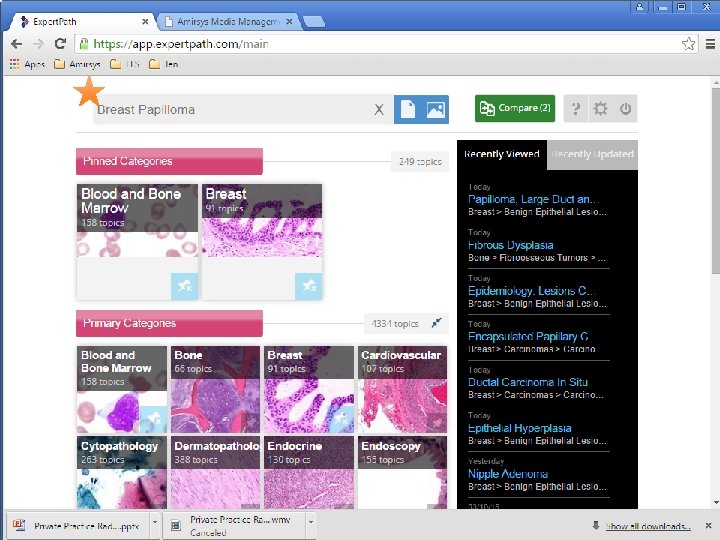Clear the Breast Papilloma search text
Viewport: 720px width, 540px height.
378,109
